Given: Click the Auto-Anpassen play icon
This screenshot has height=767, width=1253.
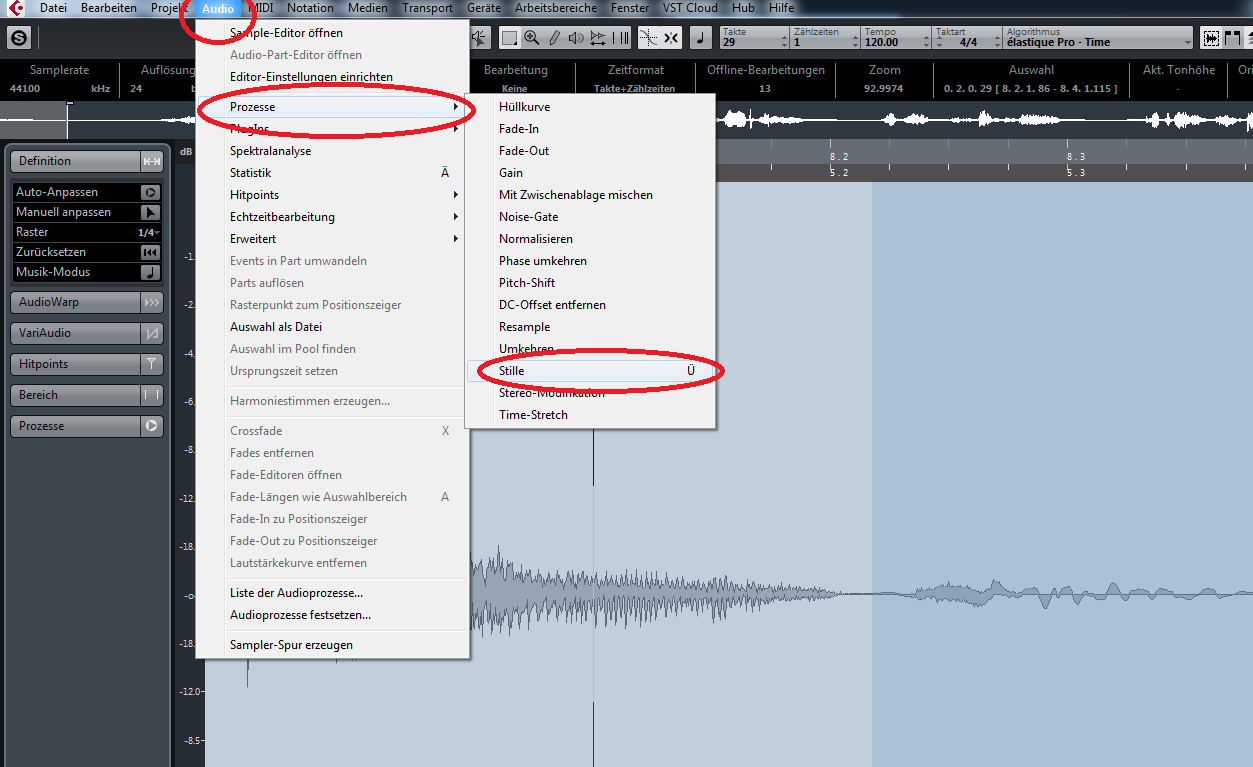Looking at the screenshot, I should [150, 192].
